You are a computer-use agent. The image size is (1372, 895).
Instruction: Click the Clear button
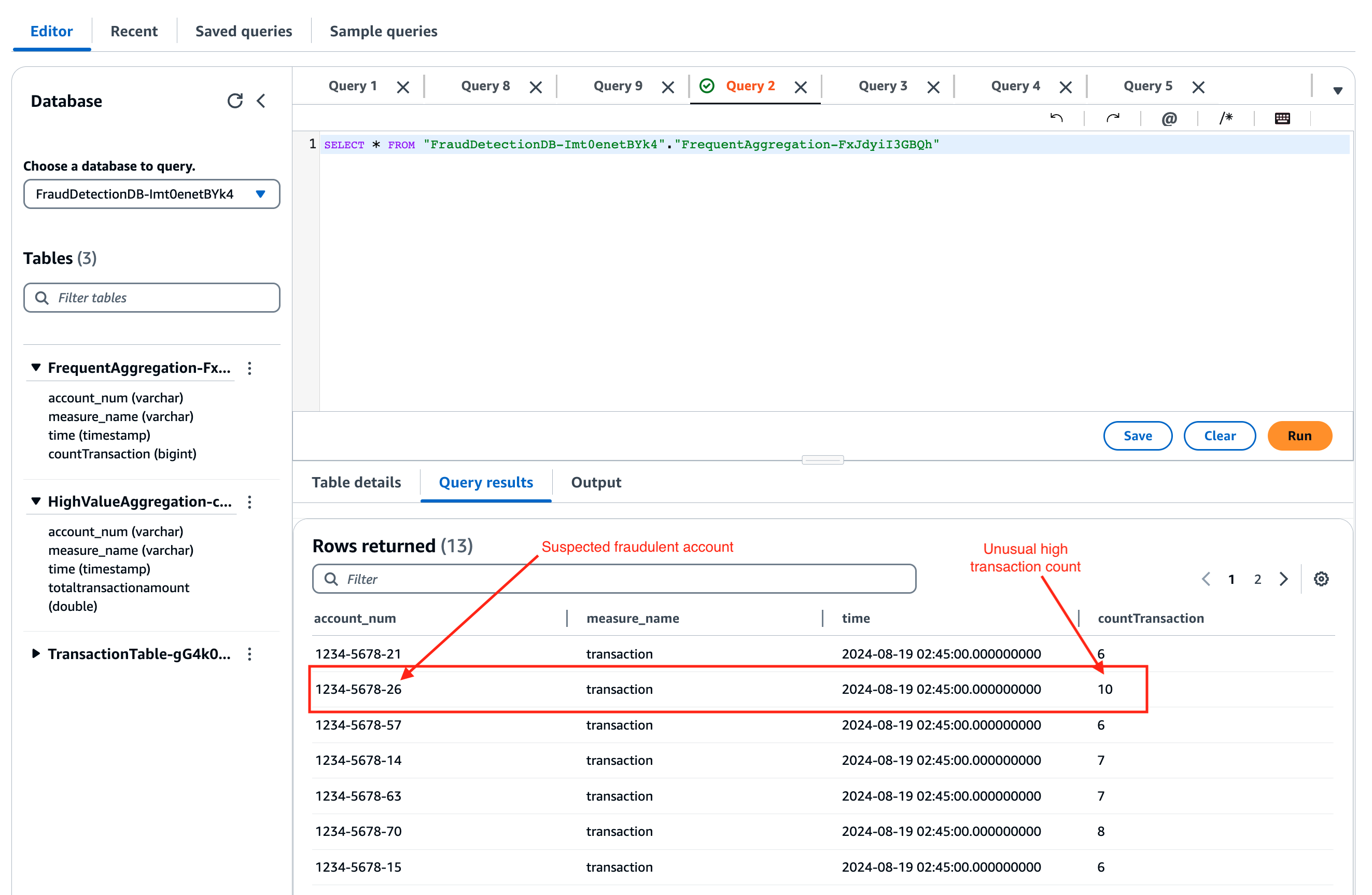(1219, 436)
